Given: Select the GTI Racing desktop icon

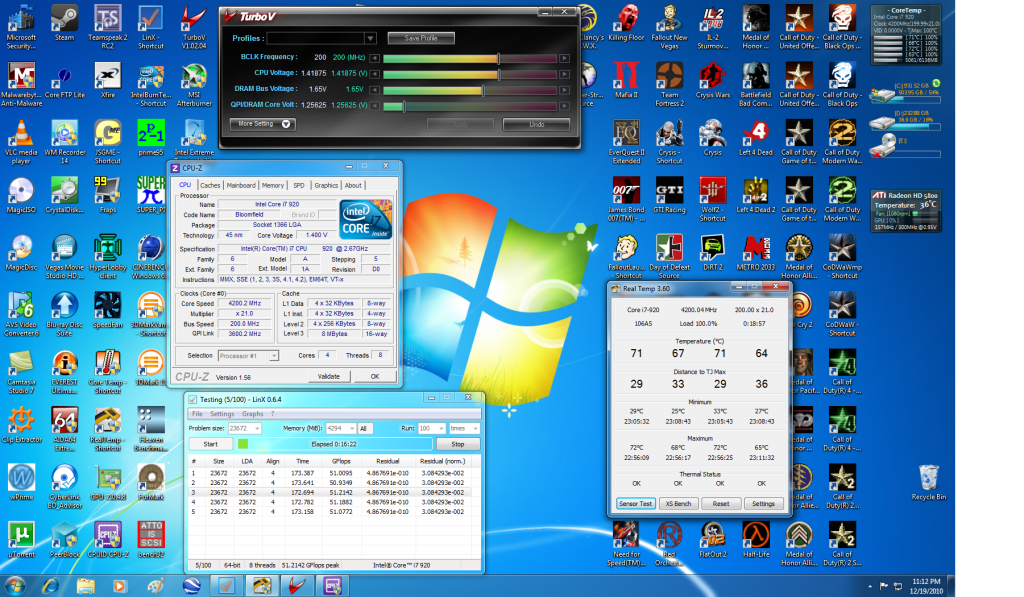Looking at the screenshot, I should [x=669, y=195].
